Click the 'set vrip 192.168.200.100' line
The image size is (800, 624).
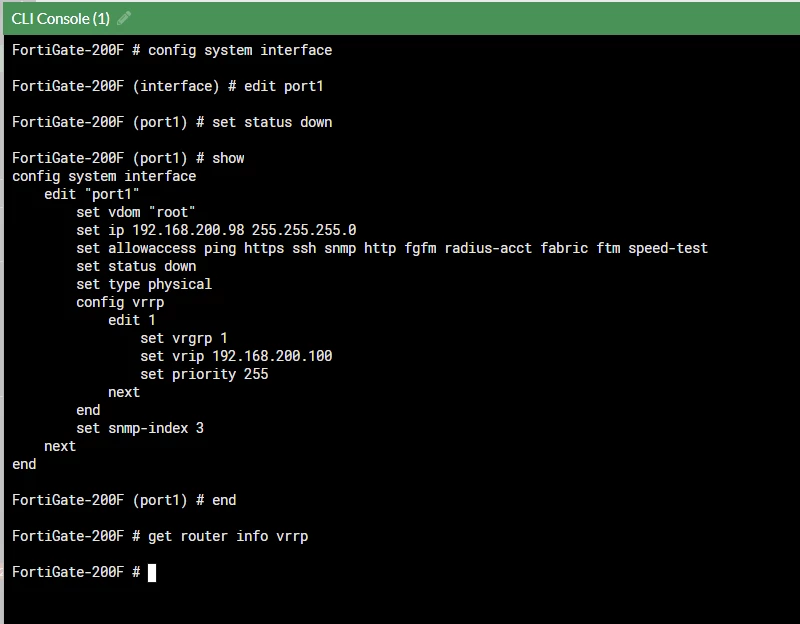[236, 356]
